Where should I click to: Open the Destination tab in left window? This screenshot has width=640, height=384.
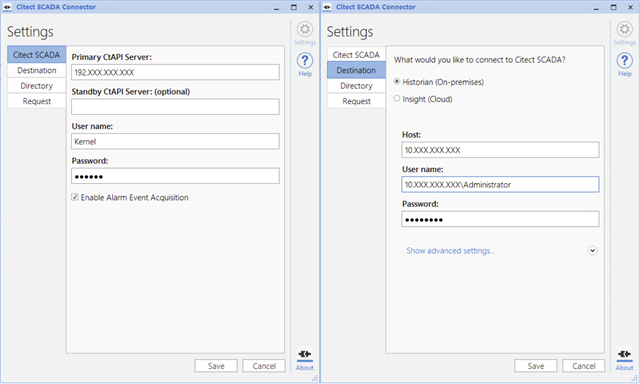point(37,70)
